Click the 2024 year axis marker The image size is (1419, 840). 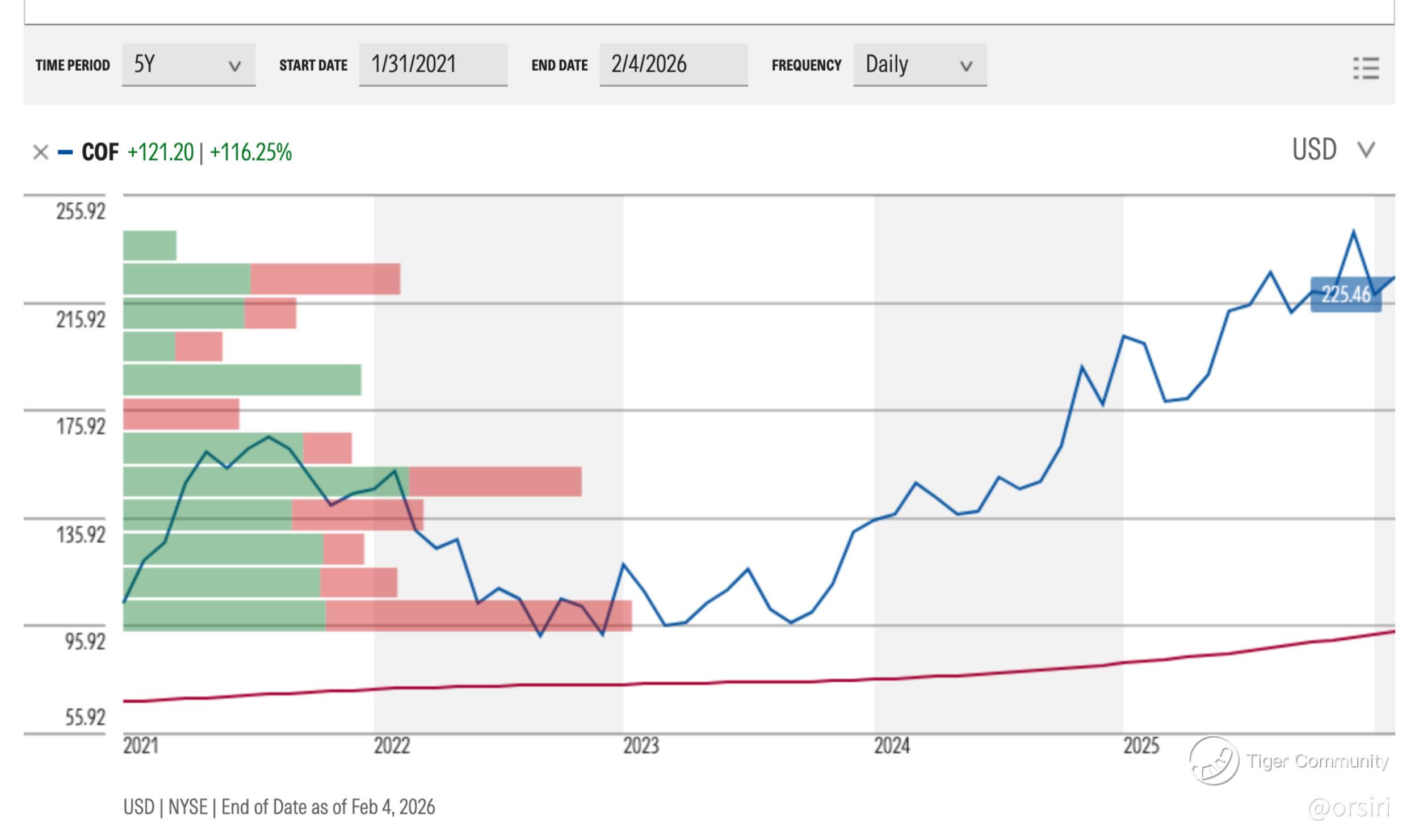point(891,745)
